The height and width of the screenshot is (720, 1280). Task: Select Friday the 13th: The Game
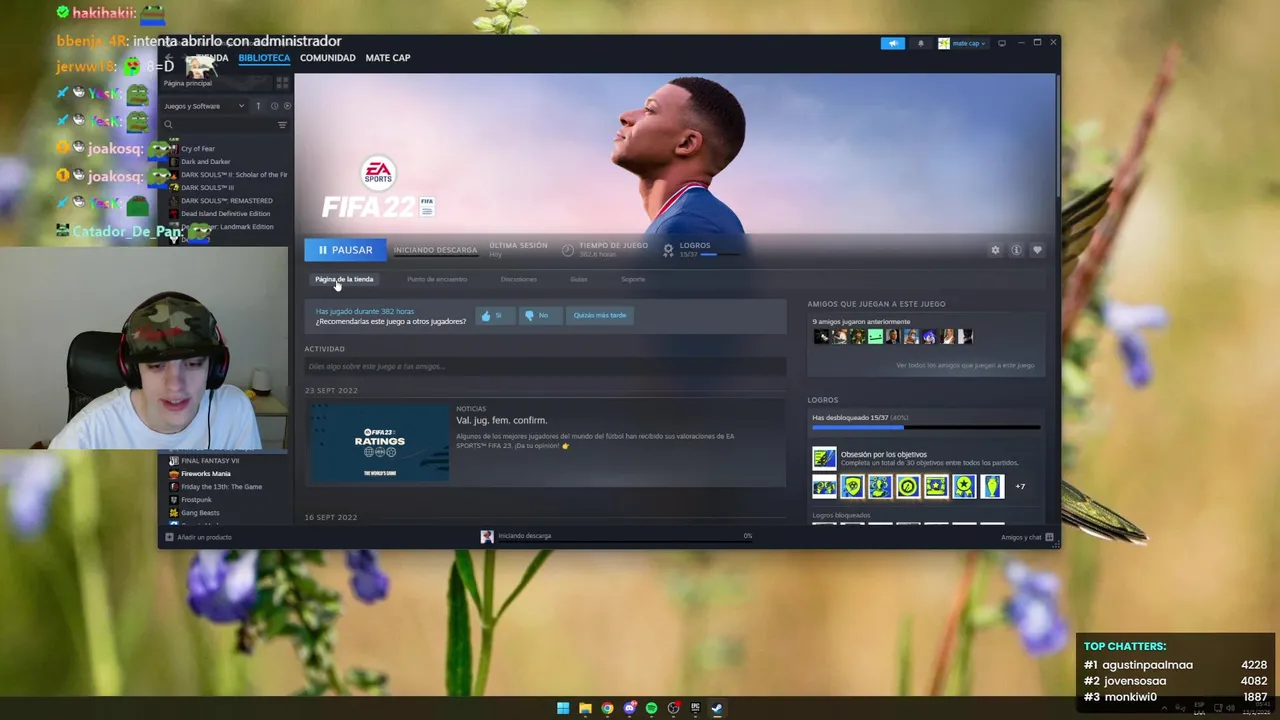221,487
